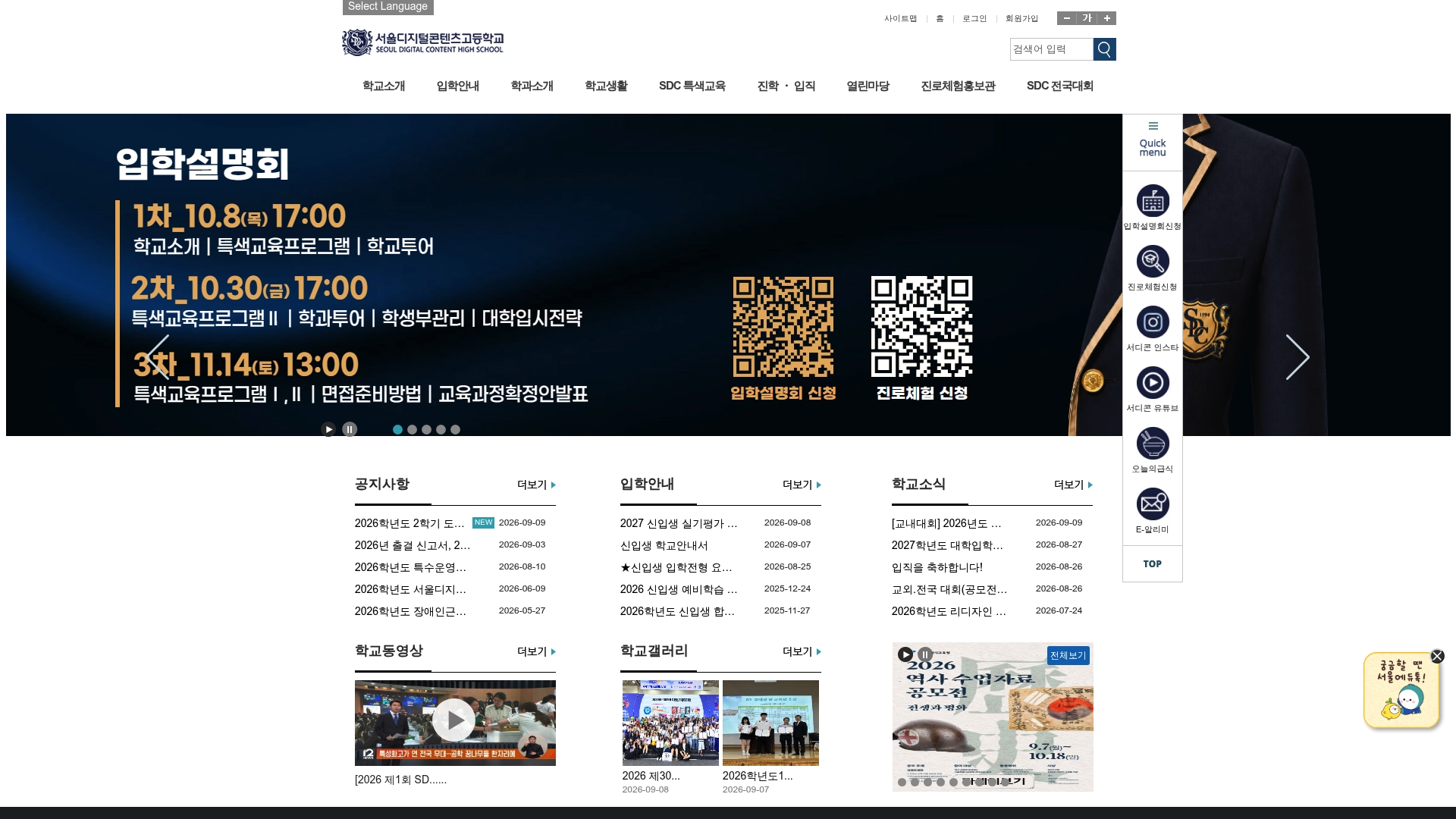Image resolution: width=1456 pixels, height=819 pixels.
Task: Open 진학 · 입직 main menu
Action: pyautogui.click(x=786, y=86)
